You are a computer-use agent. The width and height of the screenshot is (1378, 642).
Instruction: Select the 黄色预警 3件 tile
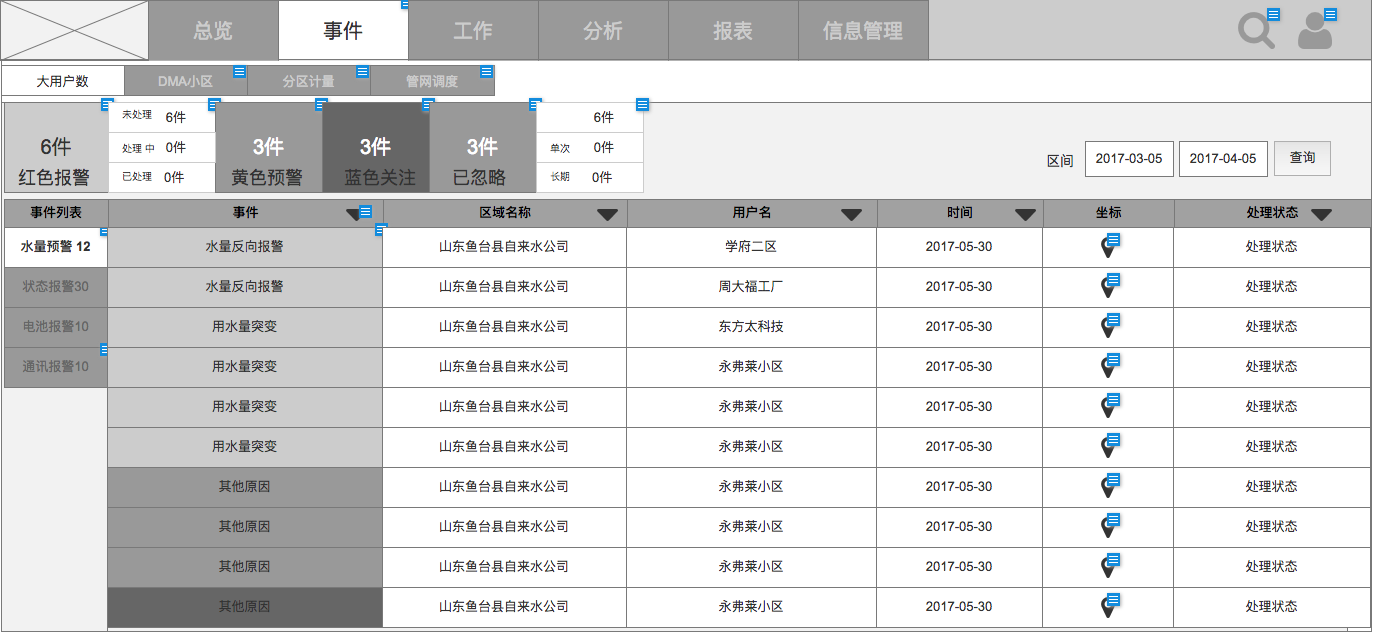[x=268, y=160]
